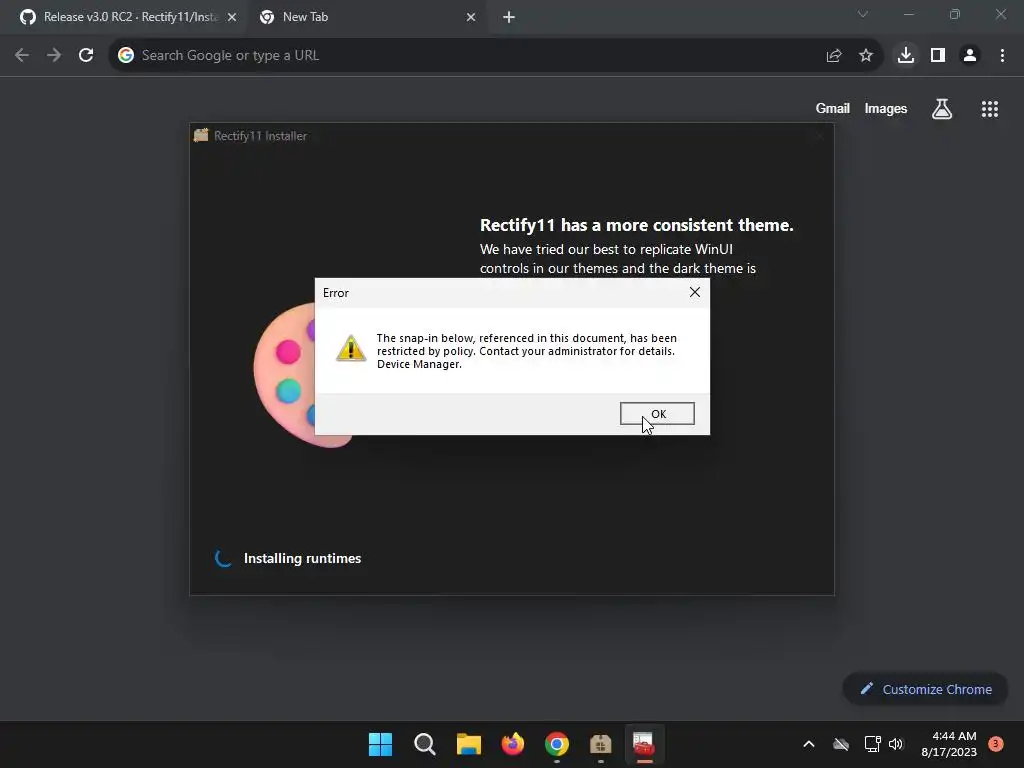Open Chrome profile menu
Viewport: 1024px width, 768px height.
[x=970, y=55]
